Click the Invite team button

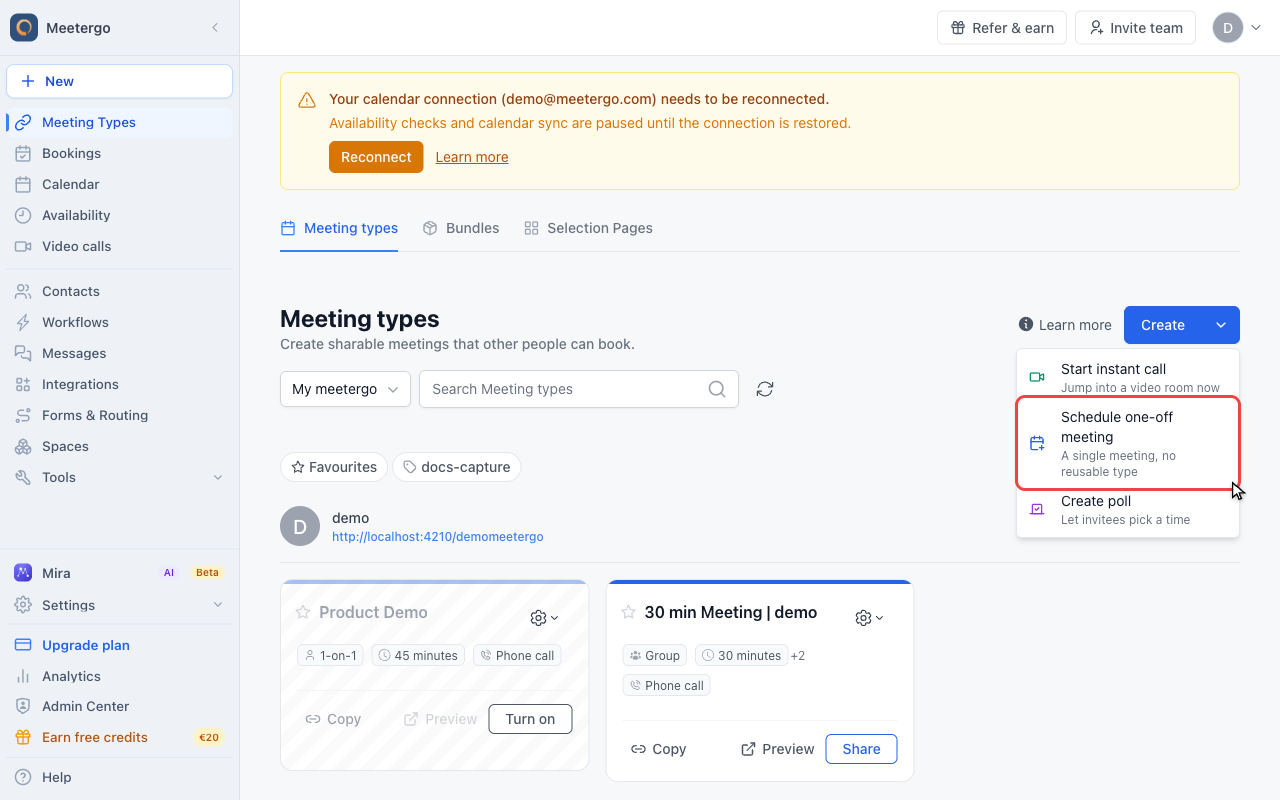point(1136,28)
